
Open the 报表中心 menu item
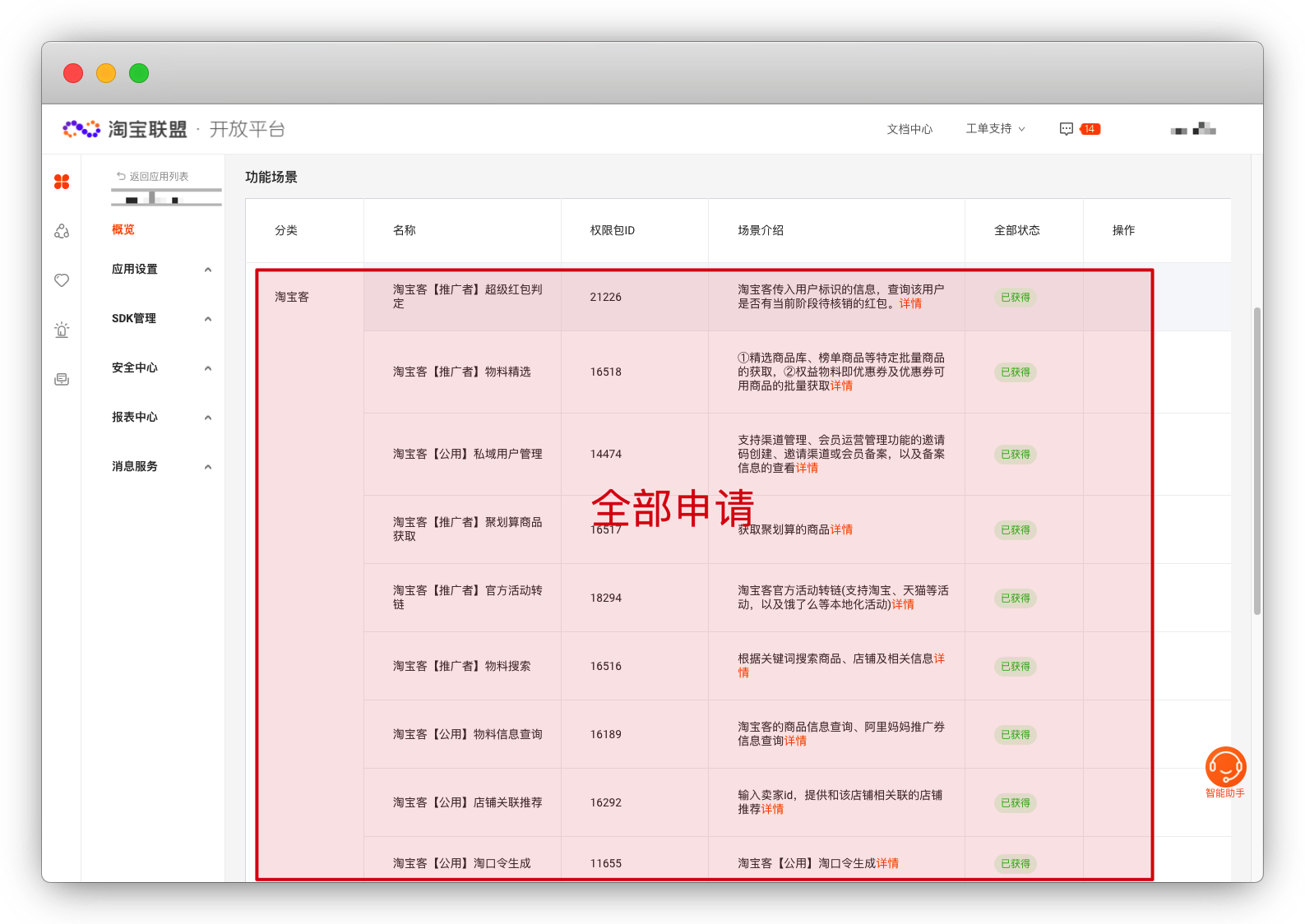point(135,417)
